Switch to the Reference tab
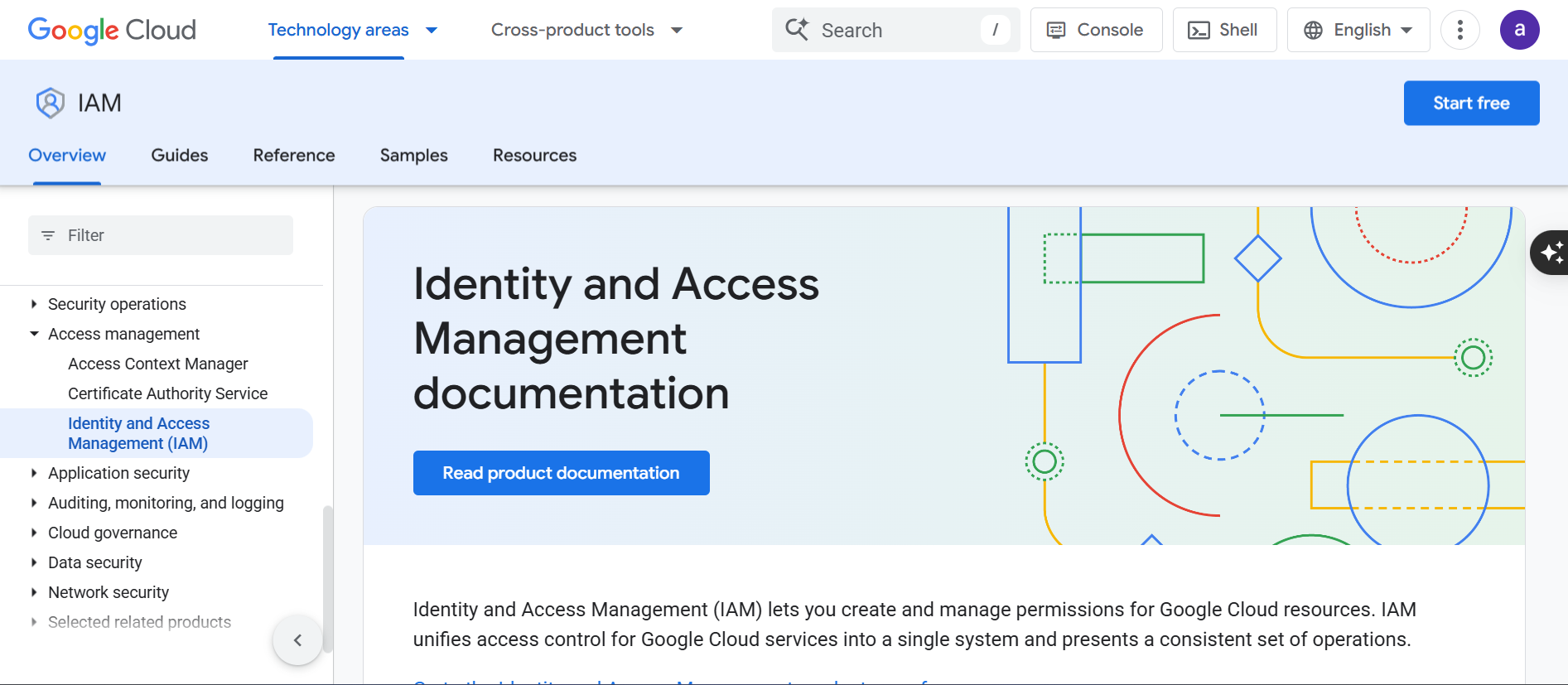 click(x=294, y=155)
